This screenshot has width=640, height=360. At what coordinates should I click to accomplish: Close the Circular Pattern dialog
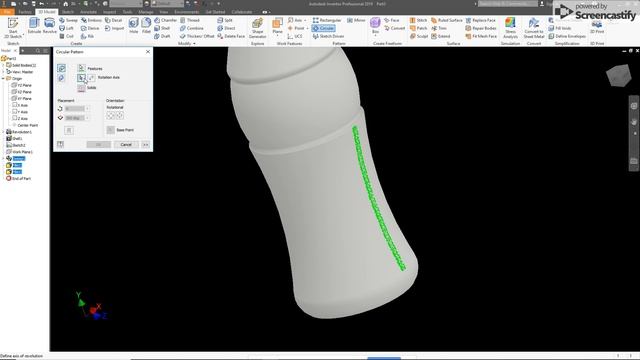(x=148, y=52)
